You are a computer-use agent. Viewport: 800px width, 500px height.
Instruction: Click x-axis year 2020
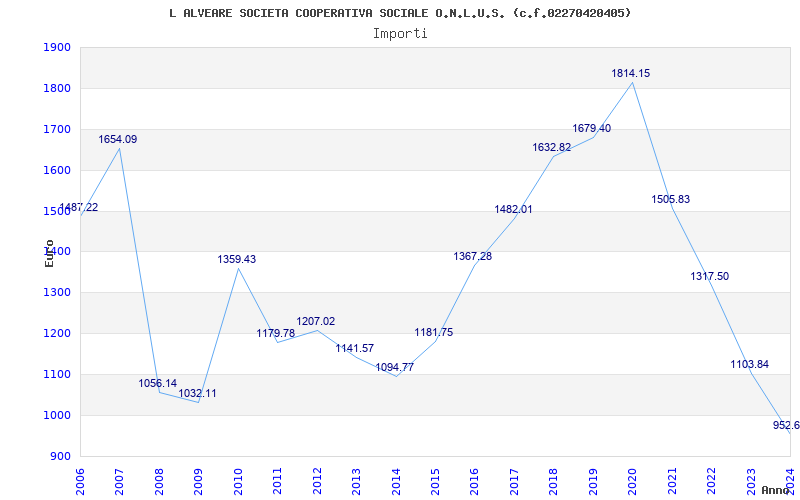(x=633, y=481)
